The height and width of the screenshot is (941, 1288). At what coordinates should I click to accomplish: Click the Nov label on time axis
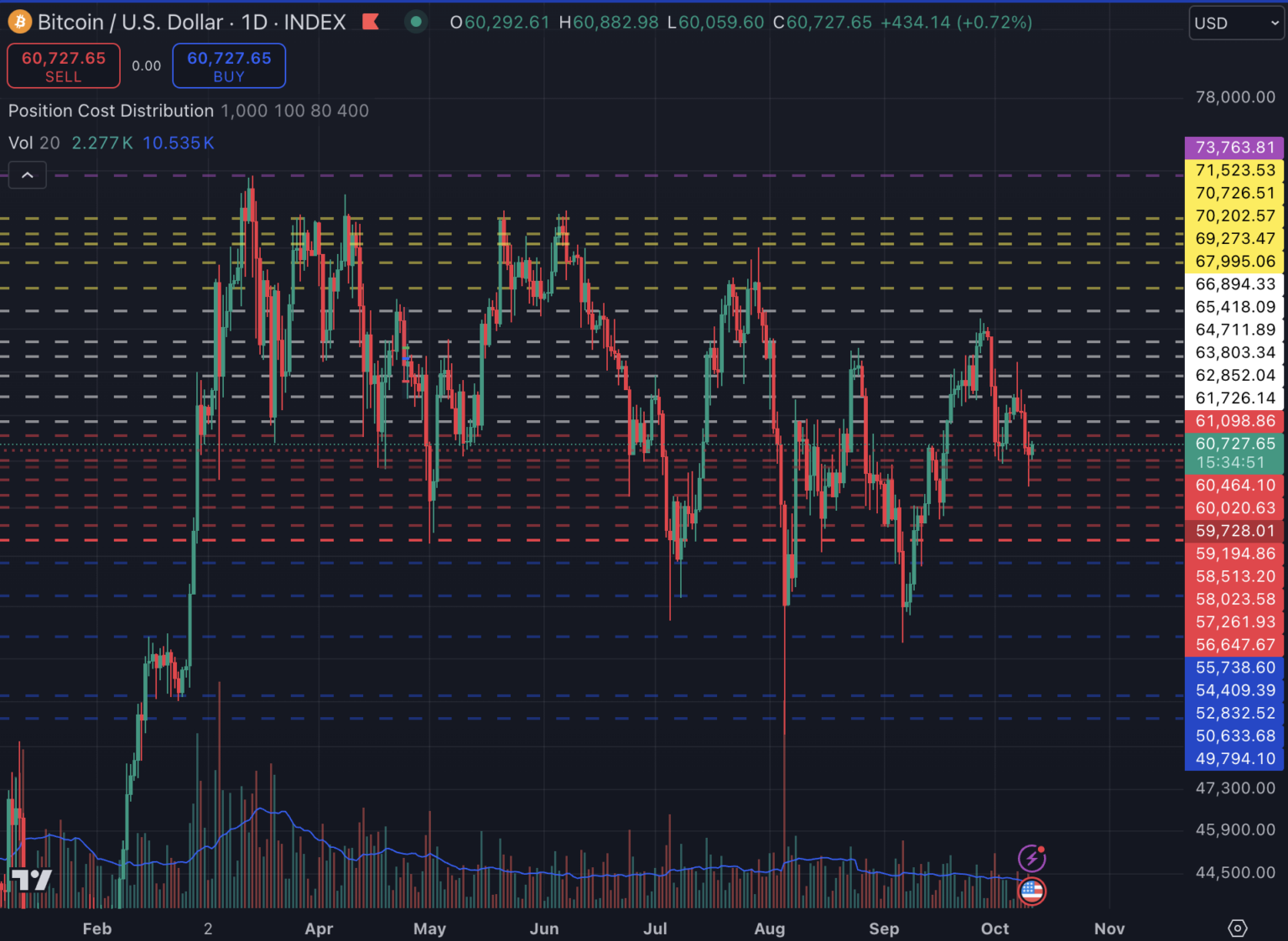[x=1109, y=928]
